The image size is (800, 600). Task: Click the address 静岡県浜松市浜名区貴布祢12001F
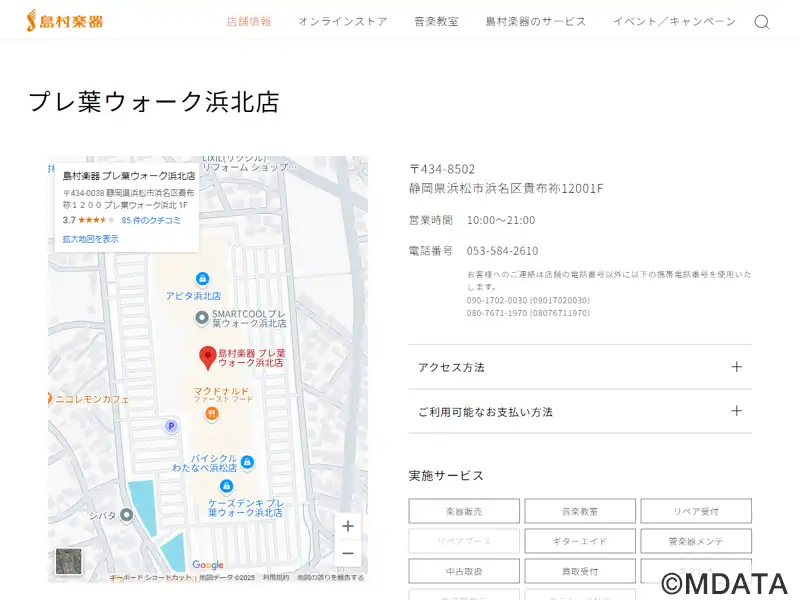[x=506, y=188]
